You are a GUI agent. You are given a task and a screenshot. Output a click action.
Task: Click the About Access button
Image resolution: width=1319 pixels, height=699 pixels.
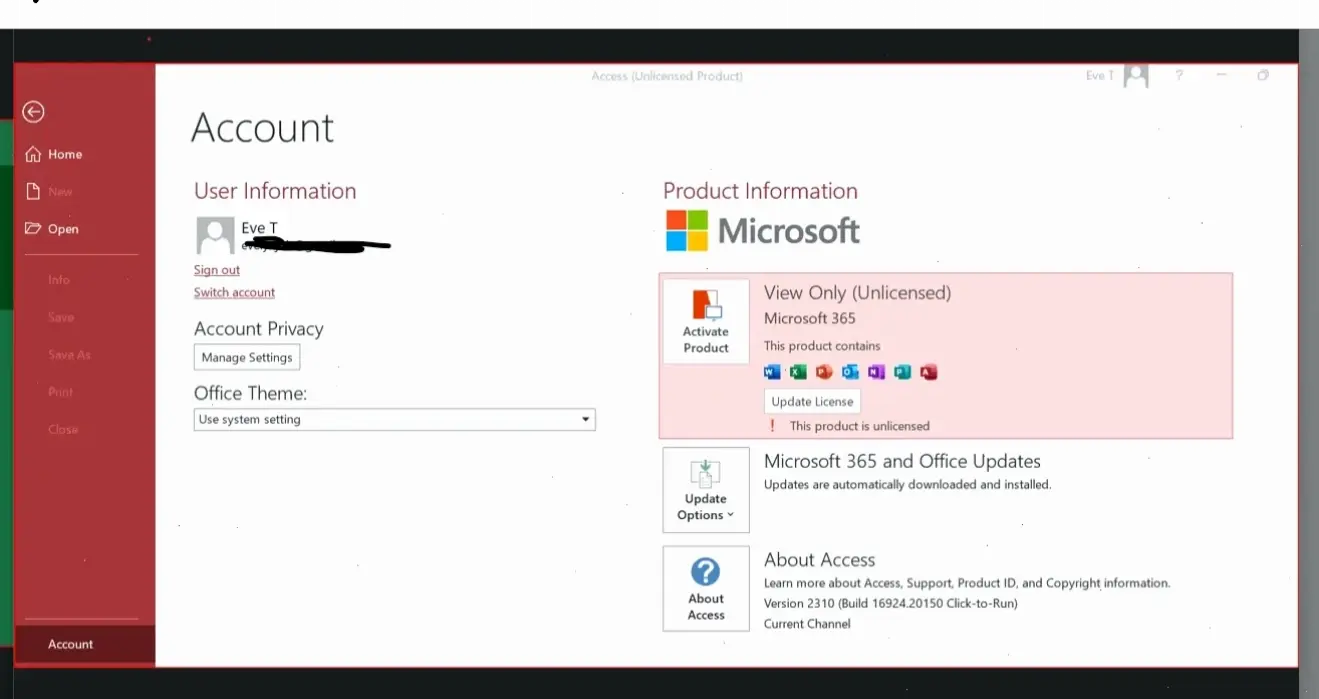click(706, 589)
